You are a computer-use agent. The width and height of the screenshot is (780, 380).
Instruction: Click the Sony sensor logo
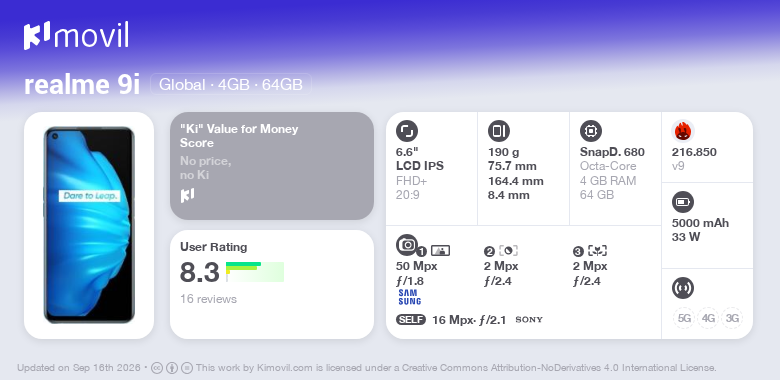(529, 320)
